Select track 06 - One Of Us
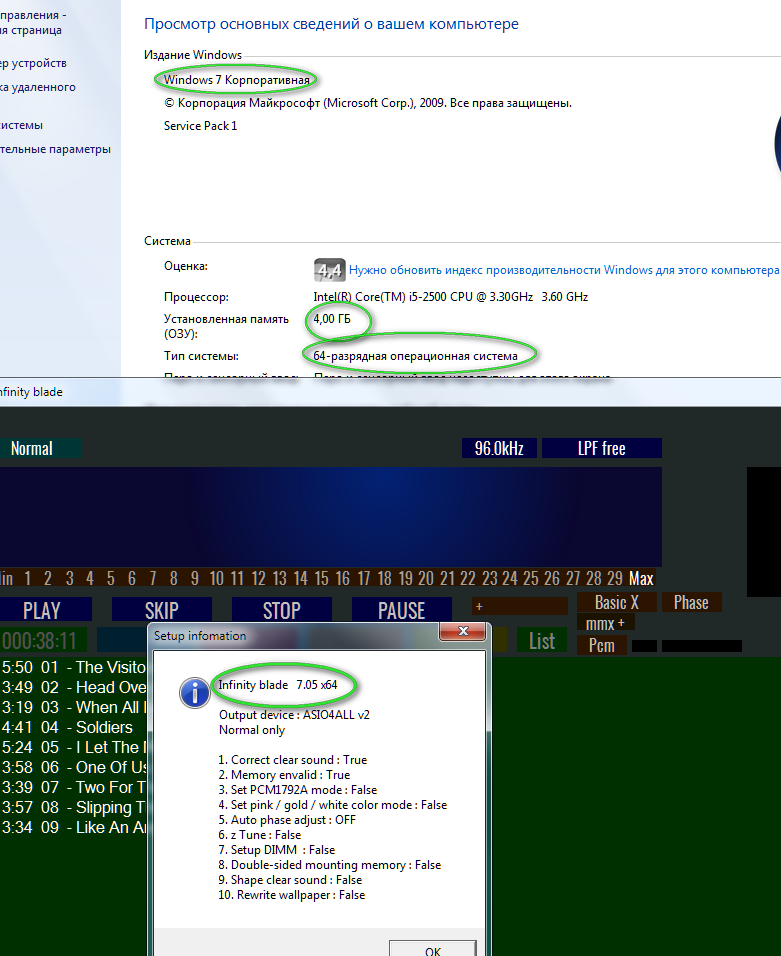This screenshot has height=956, width=781. click(x=74, y=767)
